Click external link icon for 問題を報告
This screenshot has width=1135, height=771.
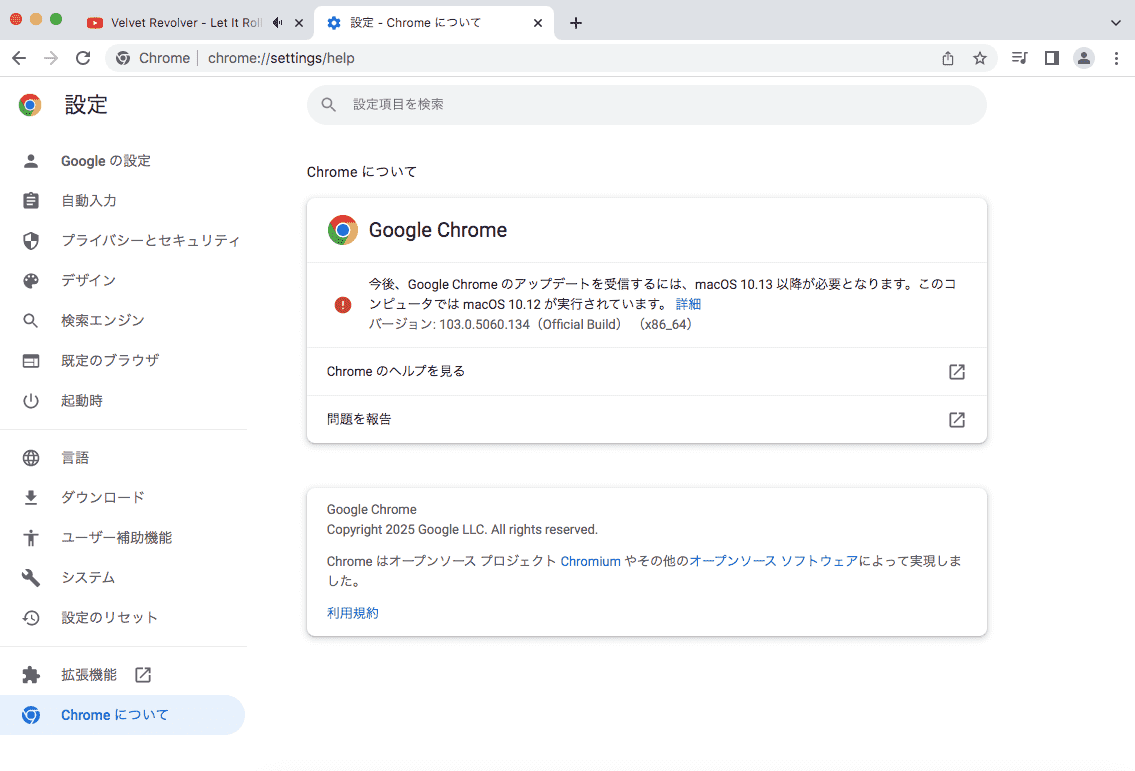[x=957, y=419]
